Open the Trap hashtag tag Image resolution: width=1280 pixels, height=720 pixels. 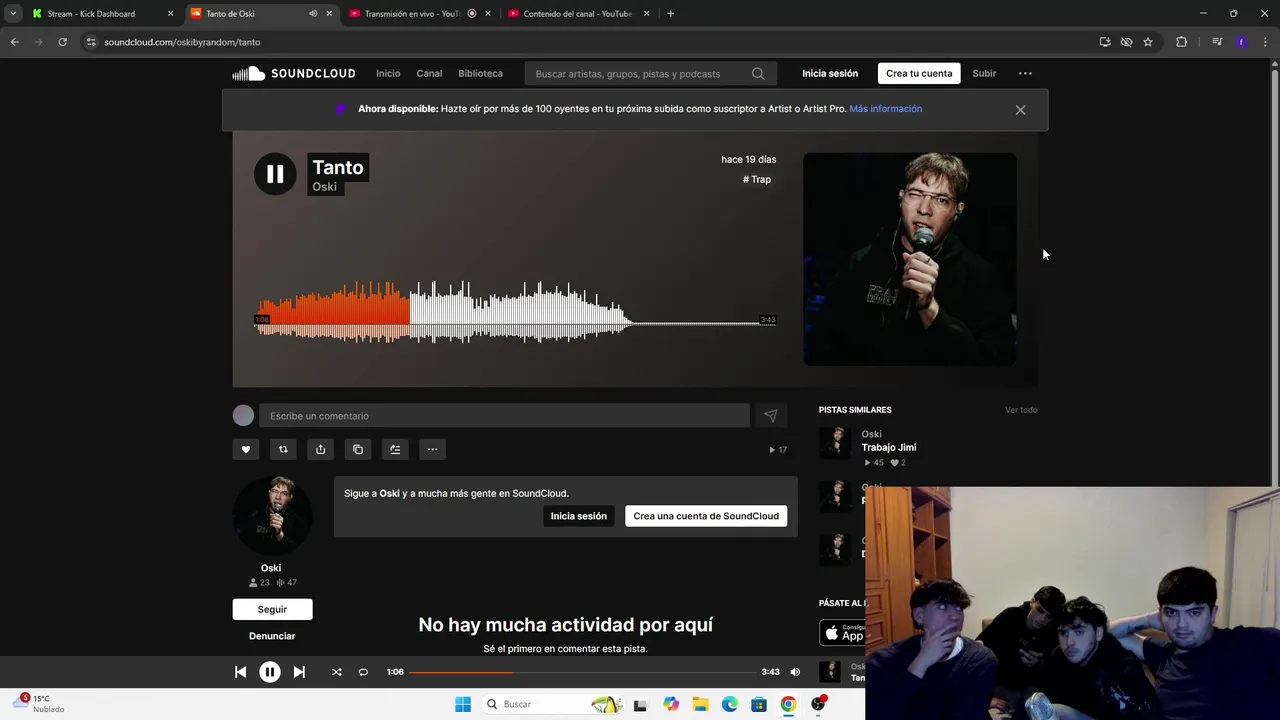(x=757, y=180)
